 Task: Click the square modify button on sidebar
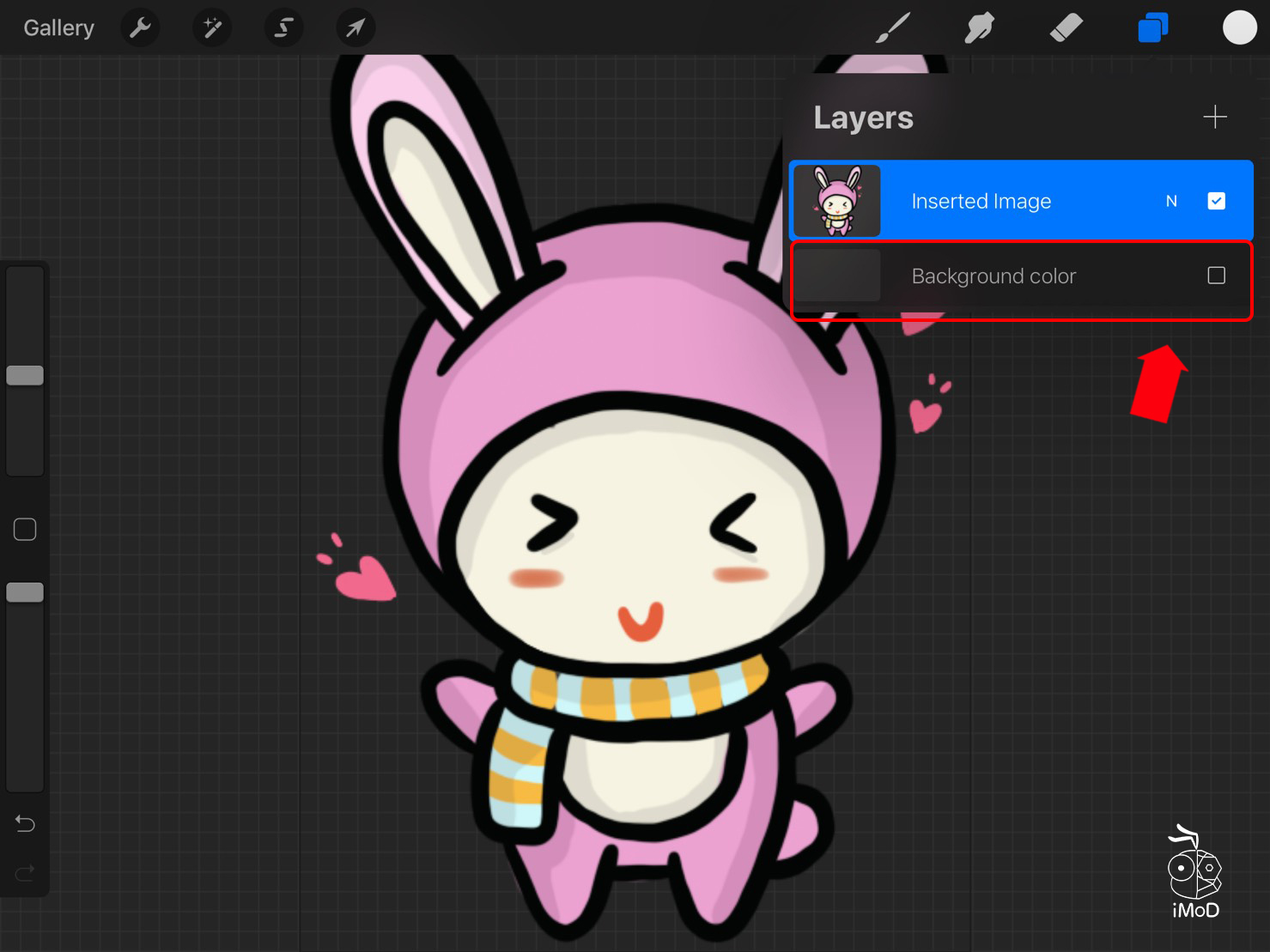pyautogui.click(x=25, y=530)
